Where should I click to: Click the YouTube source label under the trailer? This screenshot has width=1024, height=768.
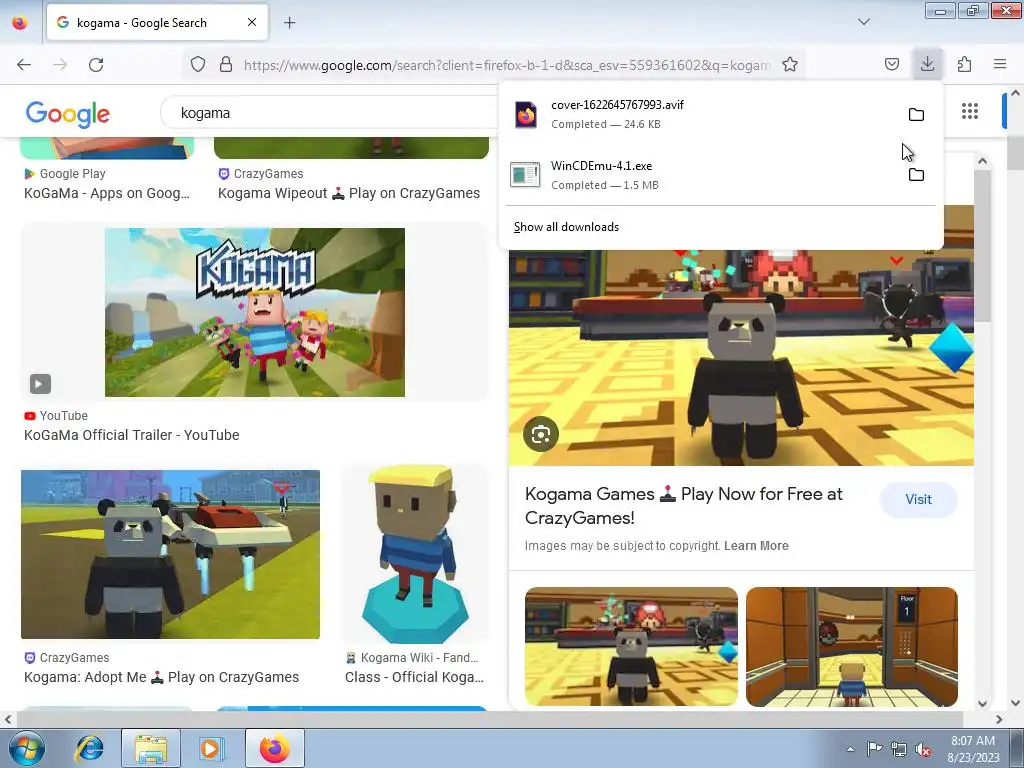pyautogui.click(x=63, y=416)
